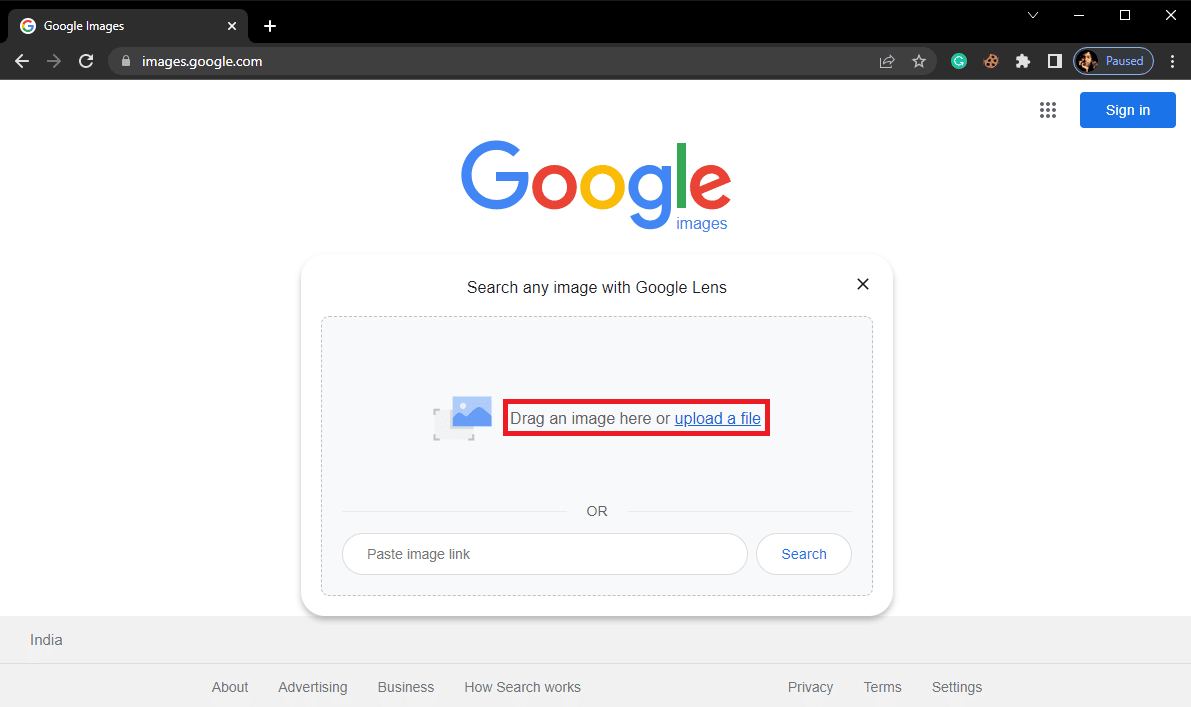Click the Paste image link field

click(x=545, y=554)
